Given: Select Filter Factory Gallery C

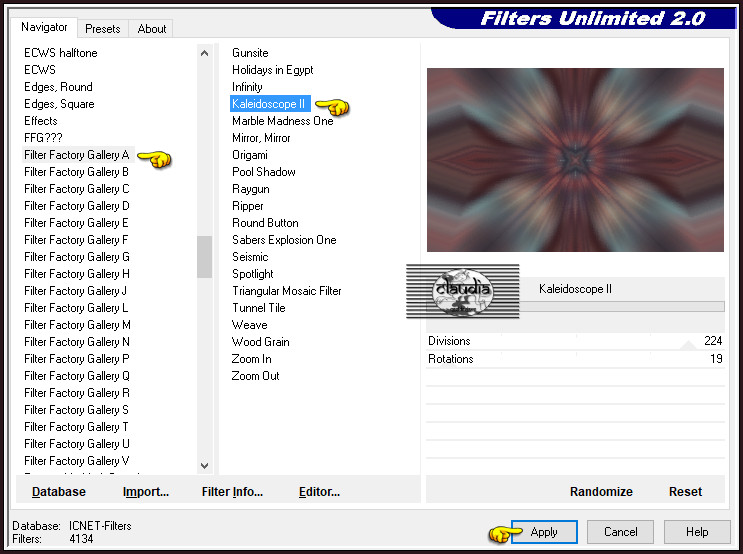Looking at the screenshot, I should pos(77,189).
